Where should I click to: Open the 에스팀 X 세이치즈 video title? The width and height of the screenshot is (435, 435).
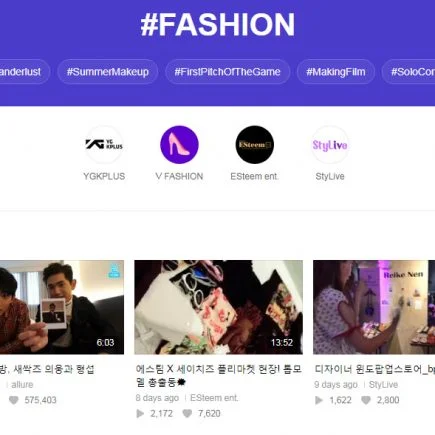click(219, 376)
